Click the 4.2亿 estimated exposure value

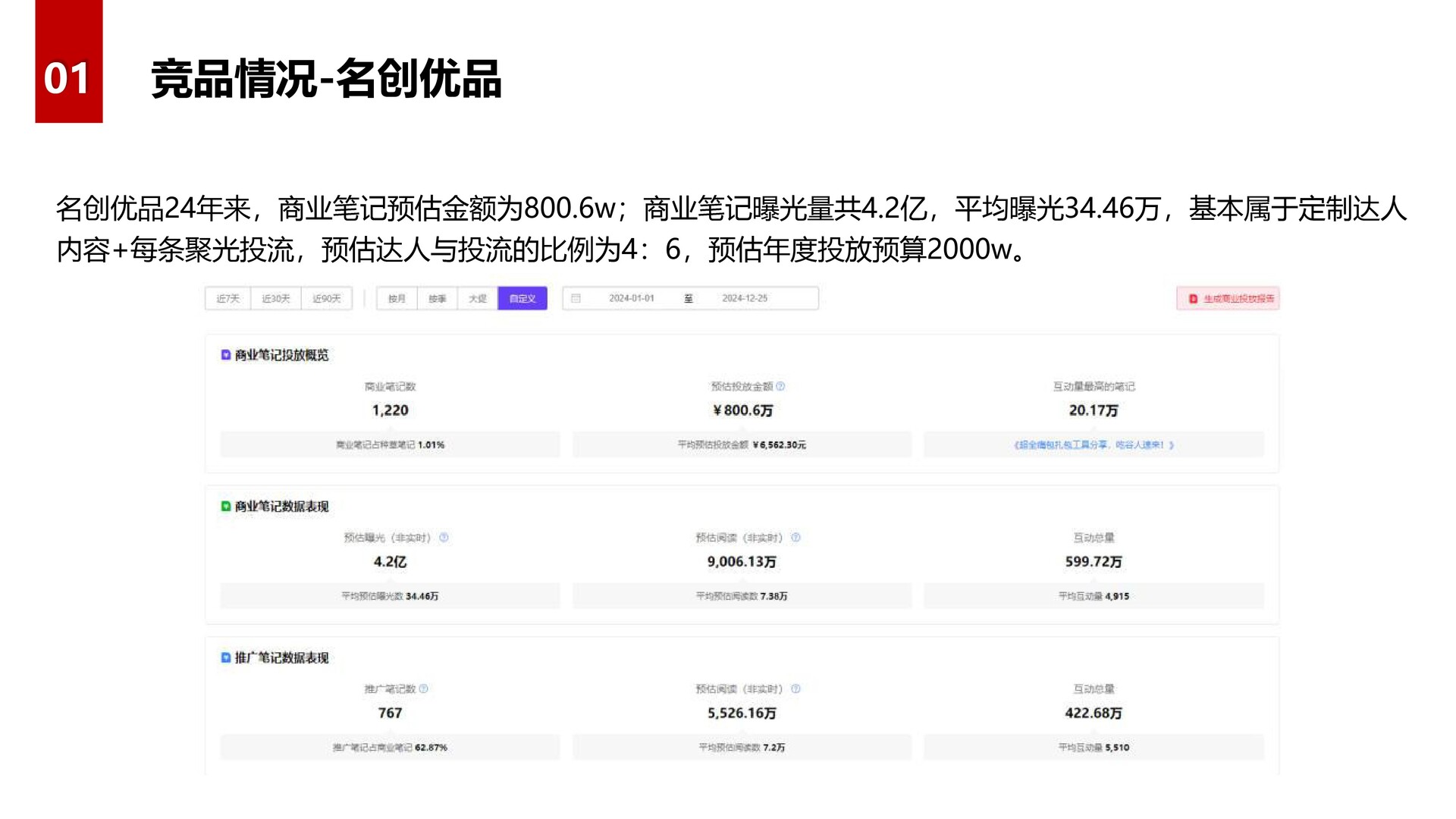coord(390,562)
